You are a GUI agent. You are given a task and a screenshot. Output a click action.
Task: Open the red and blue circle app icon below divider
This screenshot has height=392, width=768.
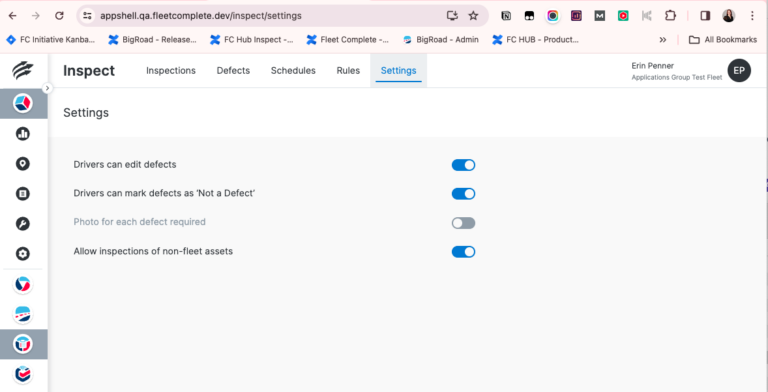coord(23,284)
